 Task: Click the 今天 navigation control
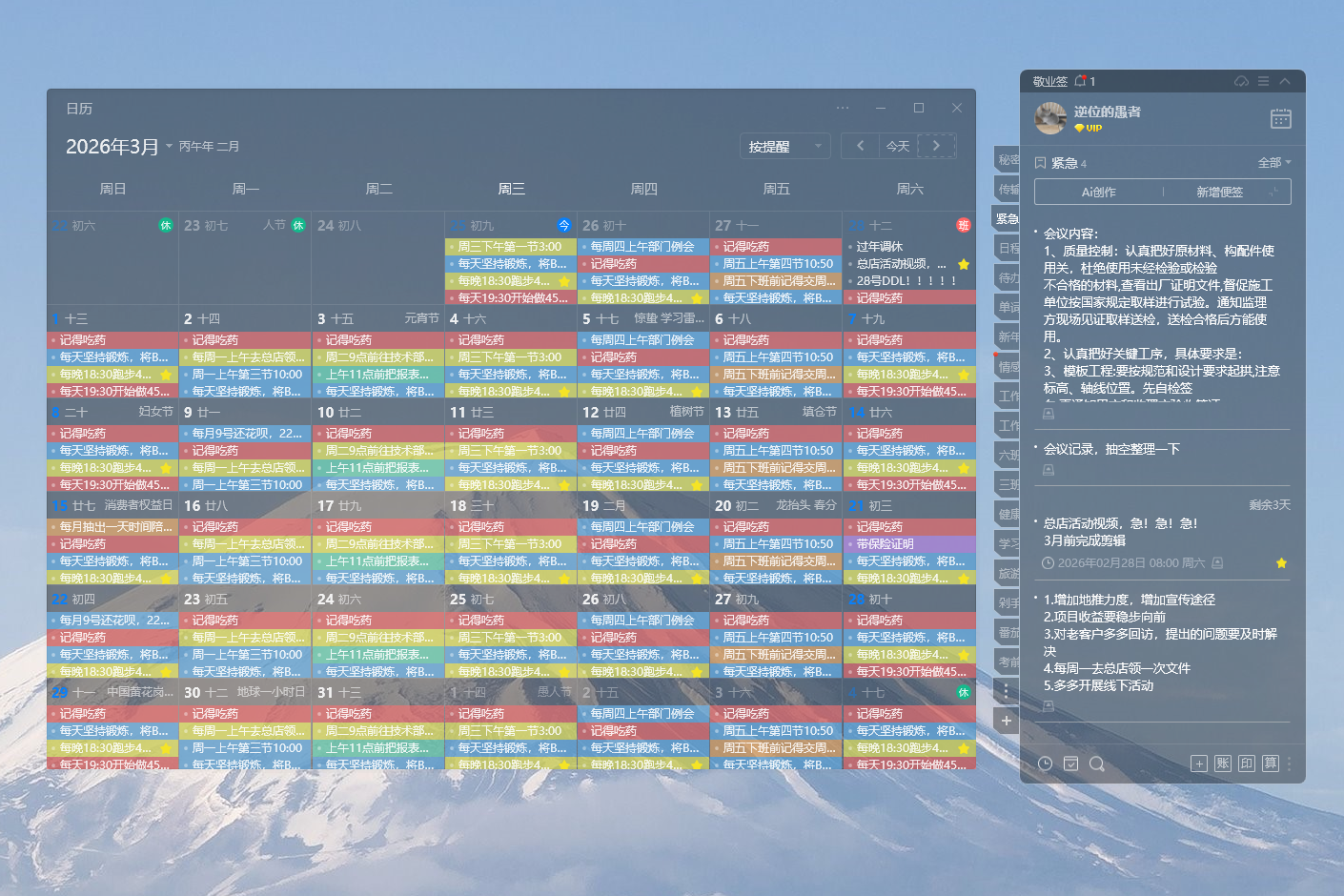897,145
